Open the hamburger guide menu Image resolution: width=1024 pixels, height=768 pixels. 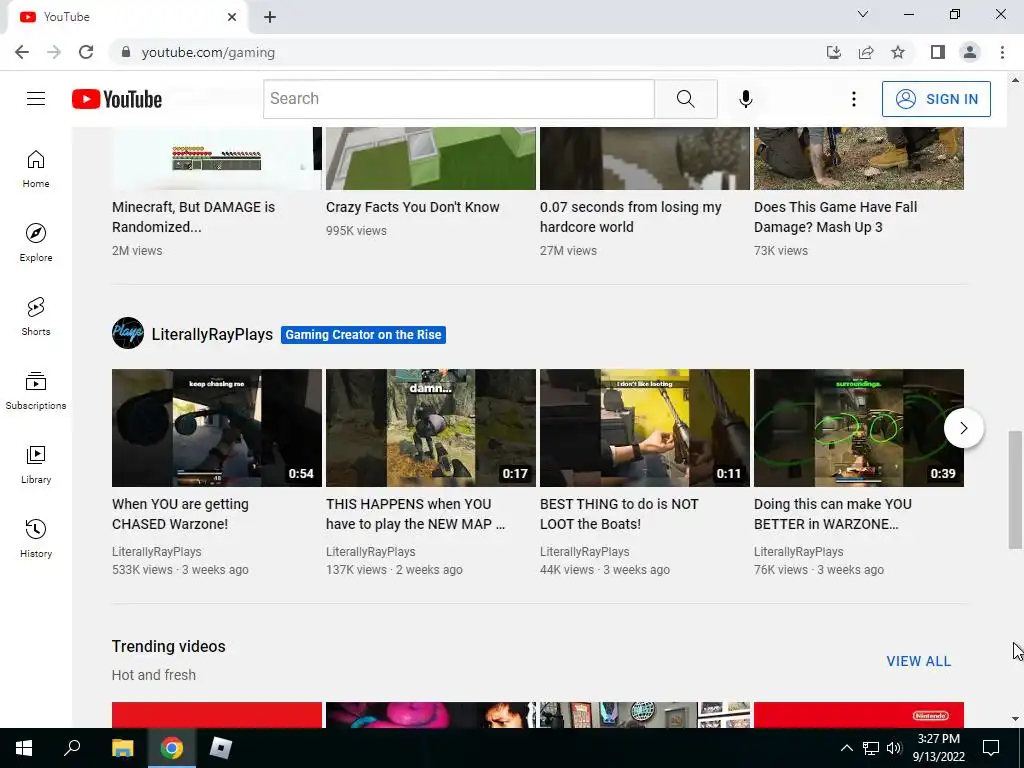click(36, 99)
